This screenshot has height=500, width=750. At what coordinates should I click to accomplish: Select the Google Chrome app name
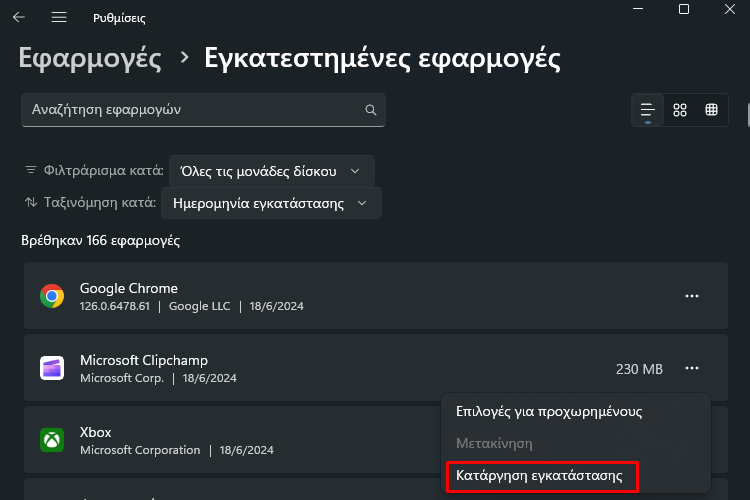[129, 288]
